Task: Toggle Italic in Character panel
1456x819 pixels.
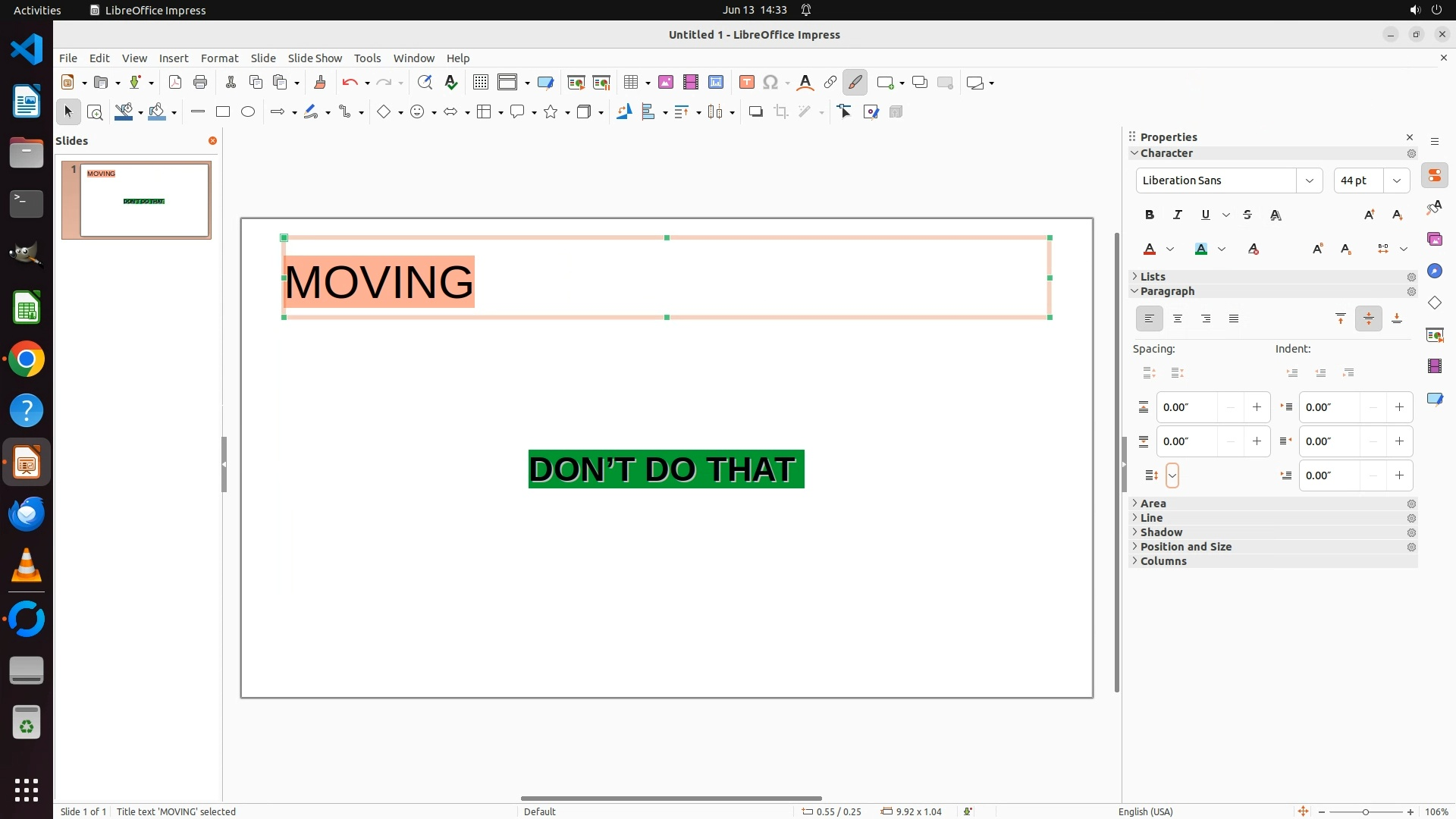Action: click(x=1178, y=215)
